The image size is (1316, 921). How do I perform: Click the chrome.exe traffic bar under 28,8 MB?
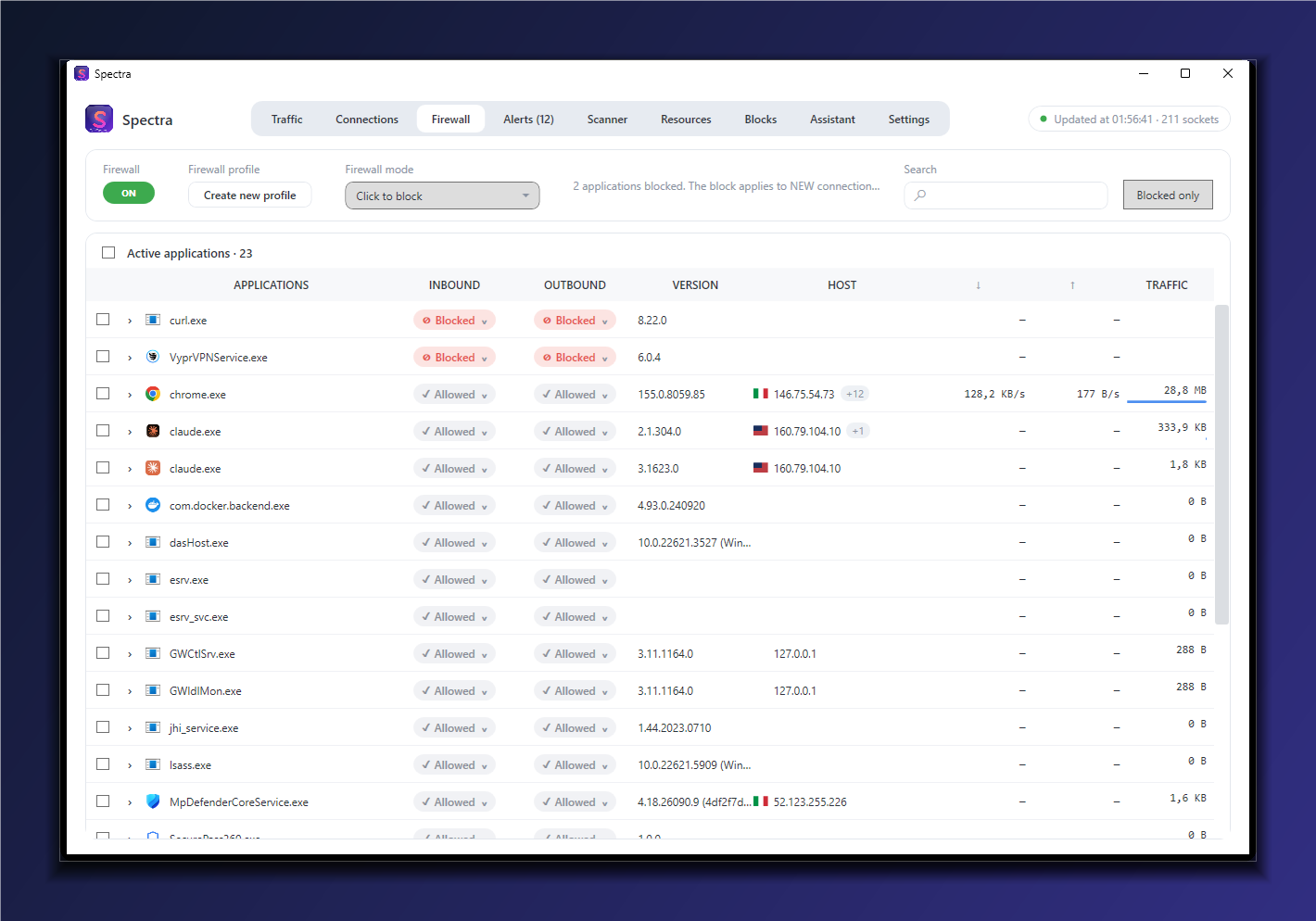(x=1167, y=401)
